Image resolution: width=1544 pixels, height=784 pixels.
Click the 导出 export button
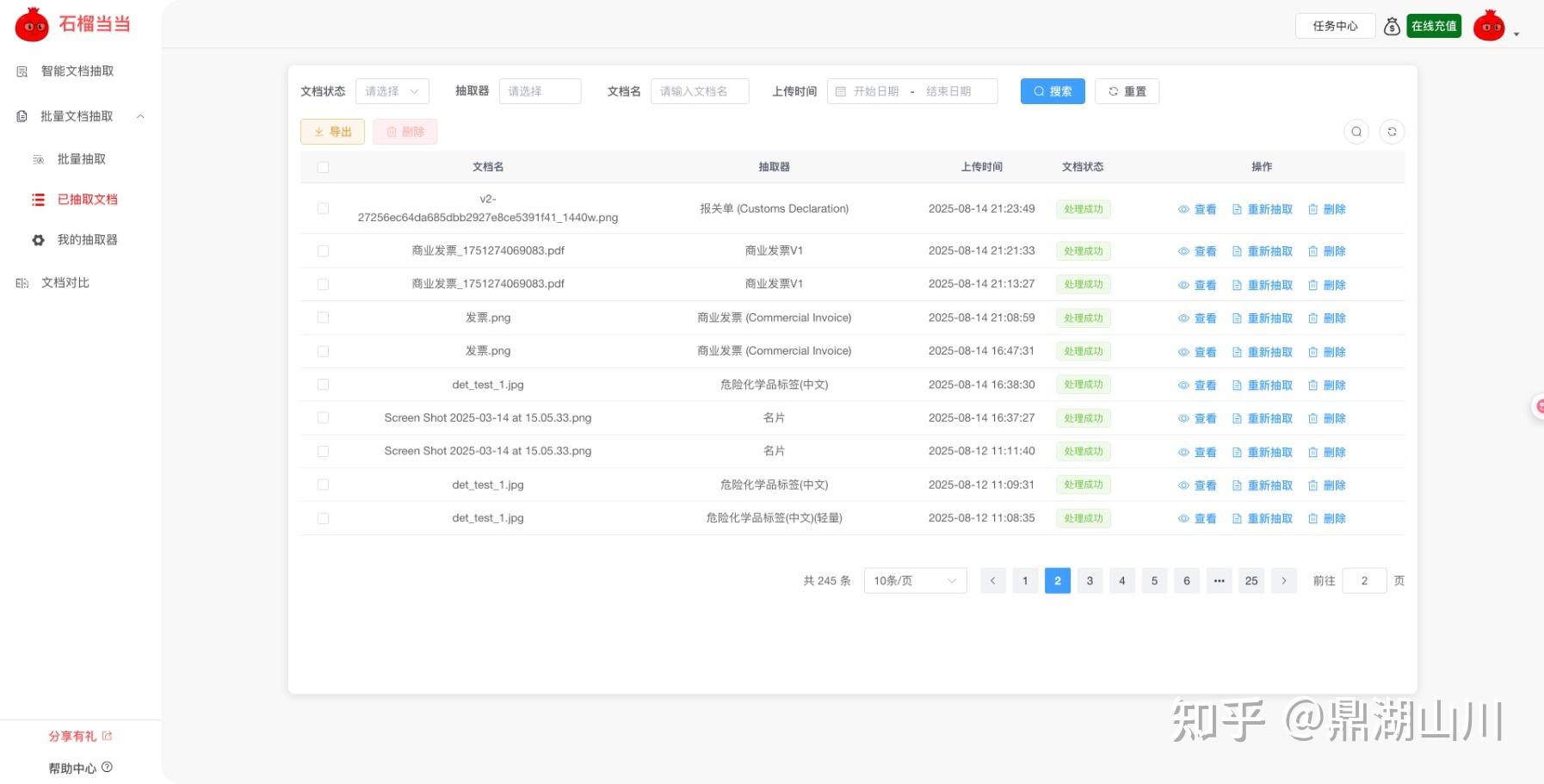coord(332,132)
